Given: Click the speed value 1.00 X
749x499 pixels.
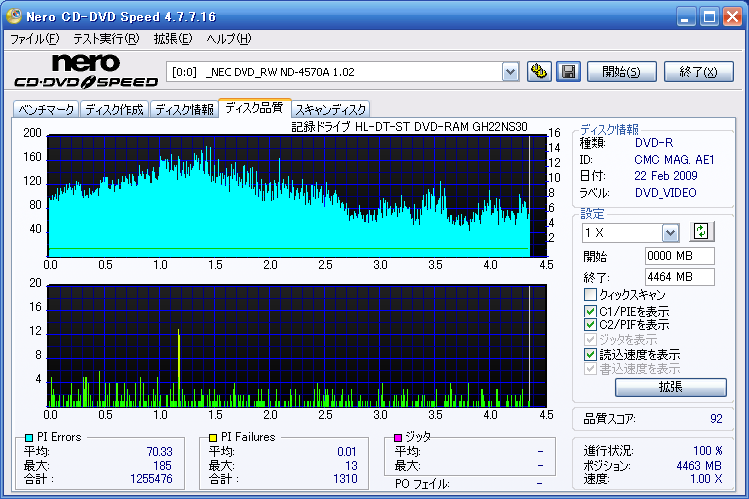Looking at the screenshot, I should click(706, 478).
